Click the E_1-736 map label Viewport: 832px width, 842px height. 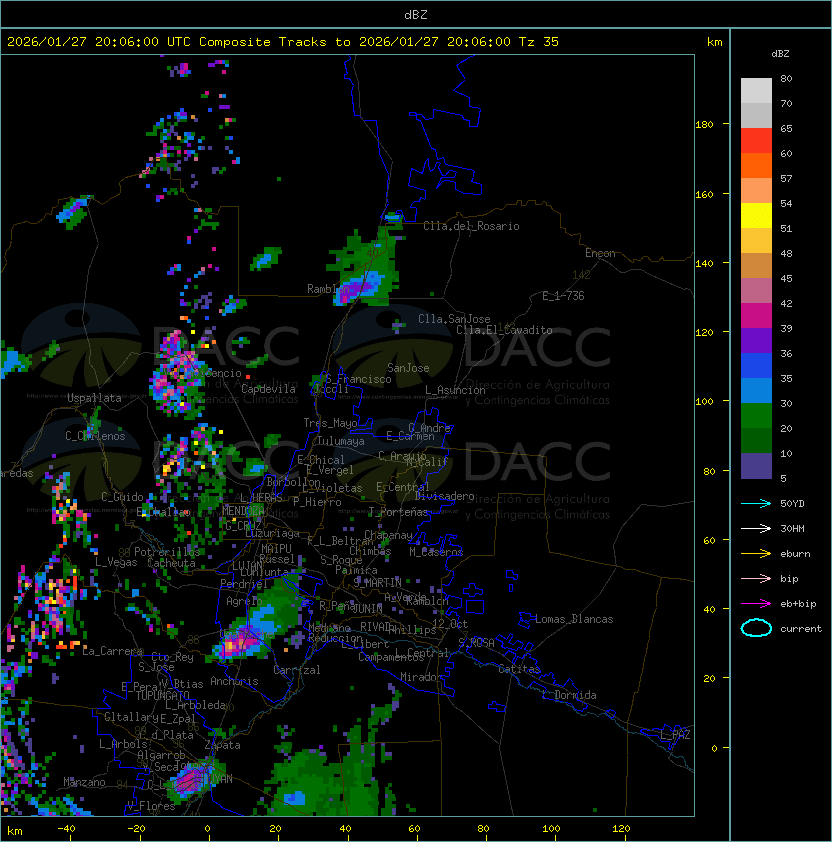pos(563,296)
